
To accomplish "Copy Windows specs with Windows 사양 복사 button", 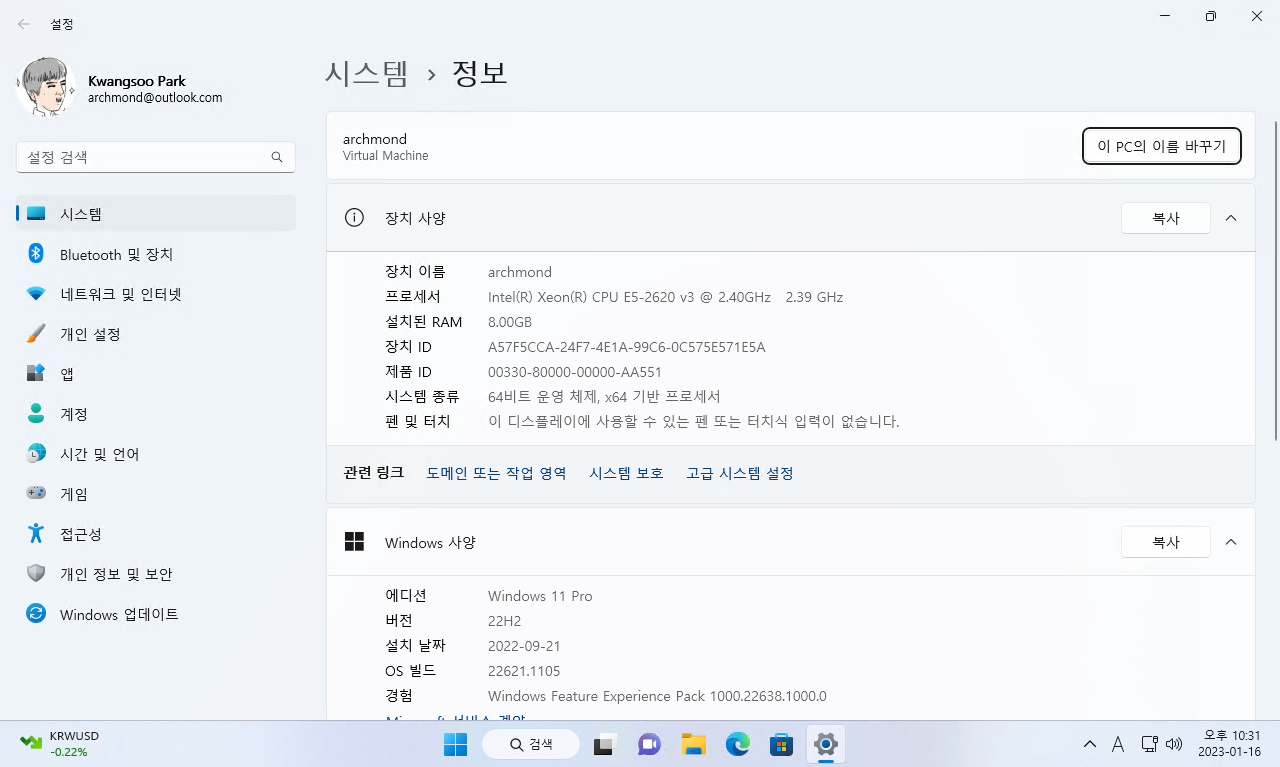I will pos(1166,542).
